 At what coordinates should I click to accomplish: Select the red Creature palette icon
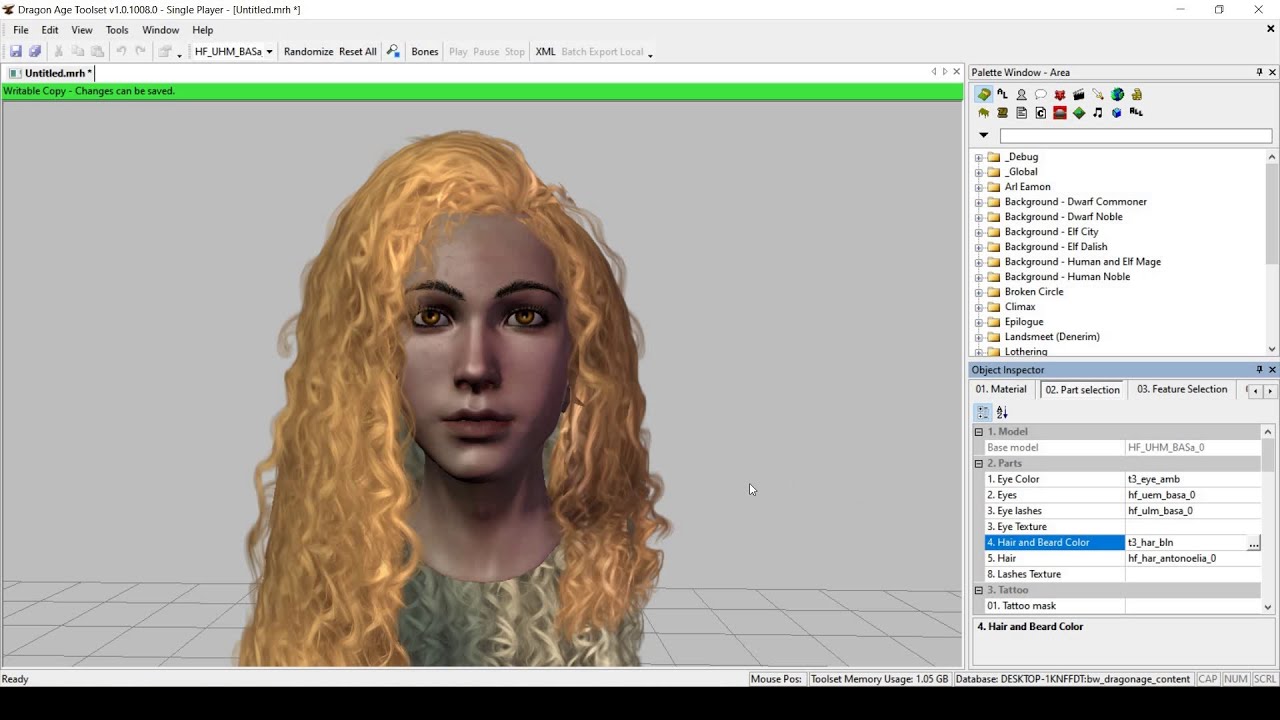[x=1059, y=94]
